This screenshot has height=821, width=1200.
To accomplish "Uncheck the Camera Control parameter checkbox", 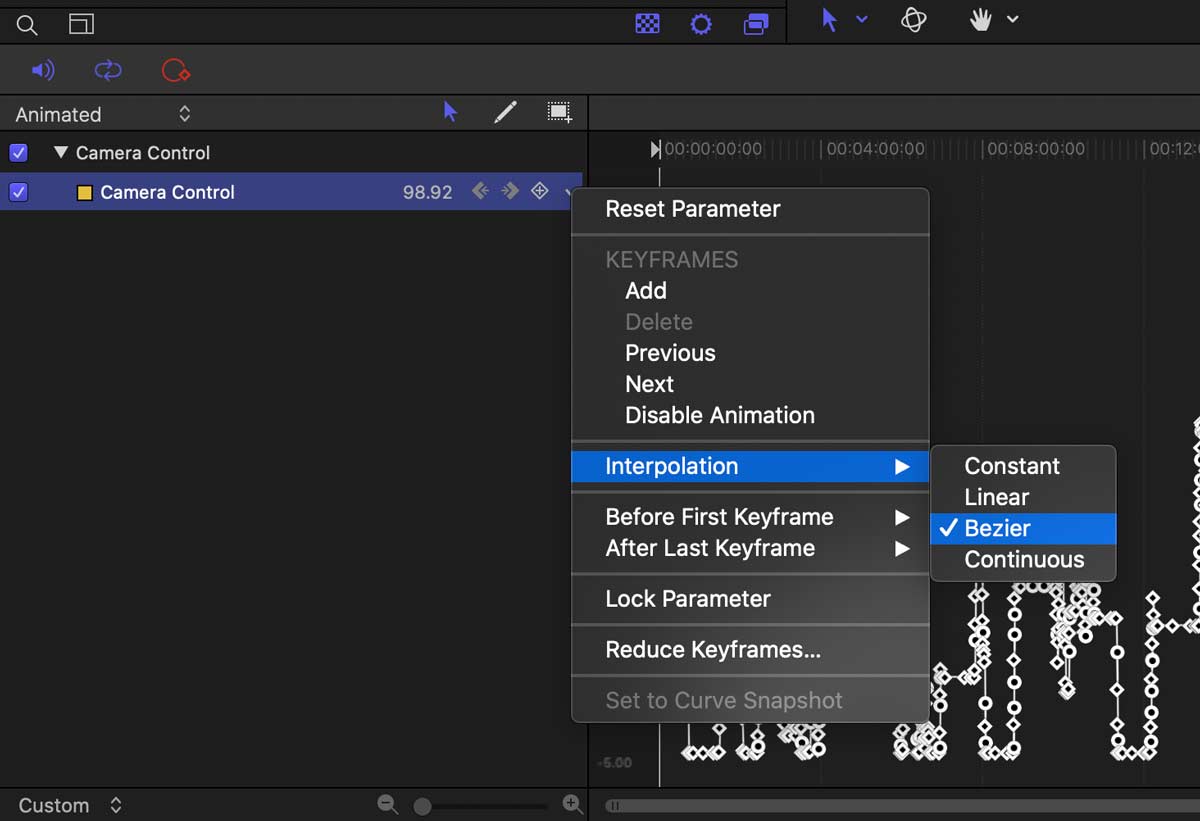I will click(18, 192).
